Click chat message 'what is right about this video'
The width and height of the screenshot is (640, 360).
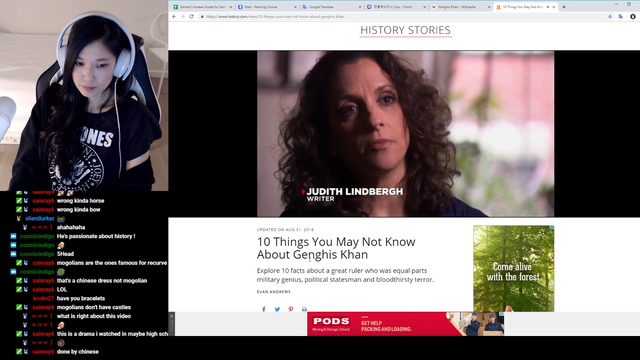pos(94,316)
